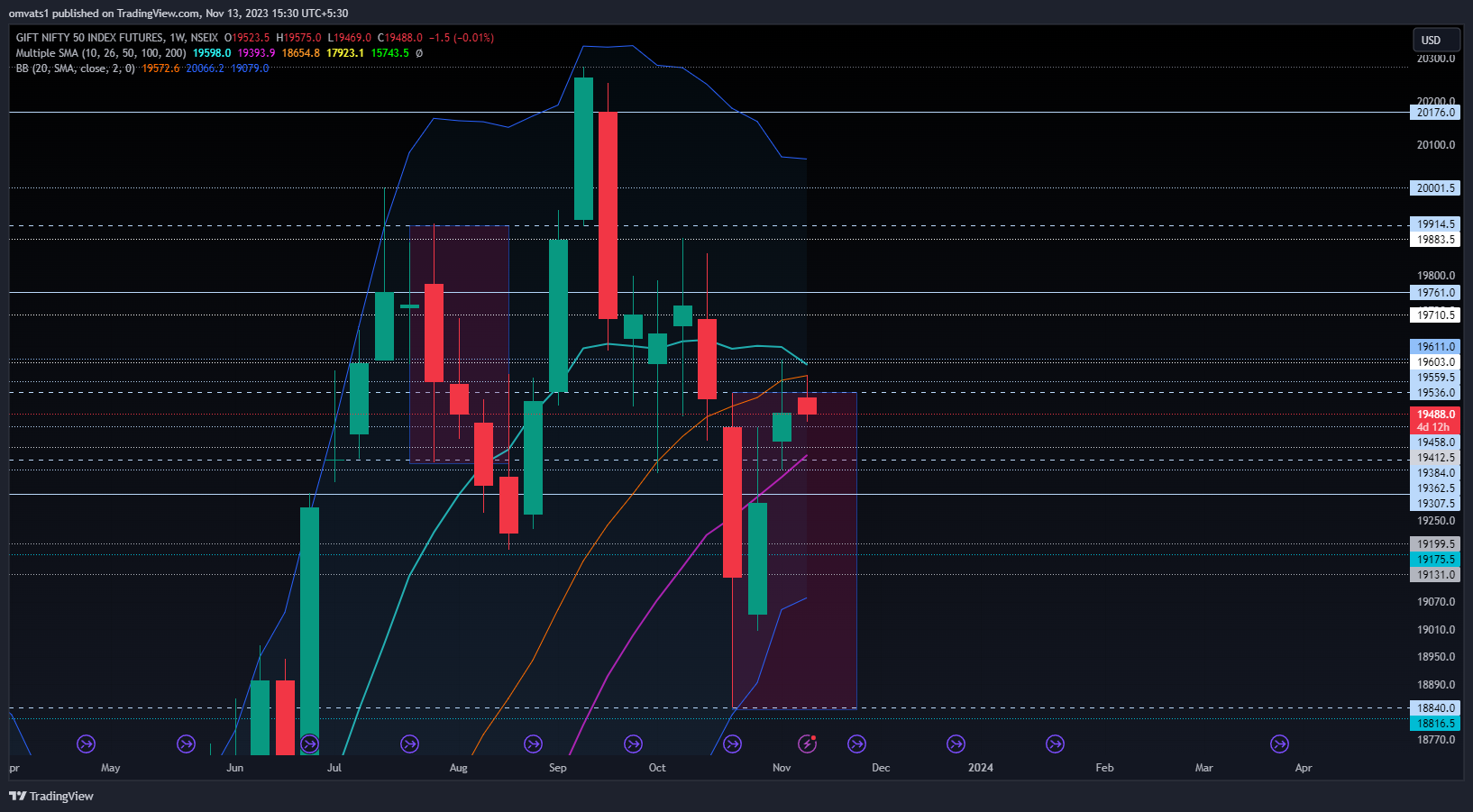
Task: Click BB value 19079.0 in legend
Action: pos(250,68)
